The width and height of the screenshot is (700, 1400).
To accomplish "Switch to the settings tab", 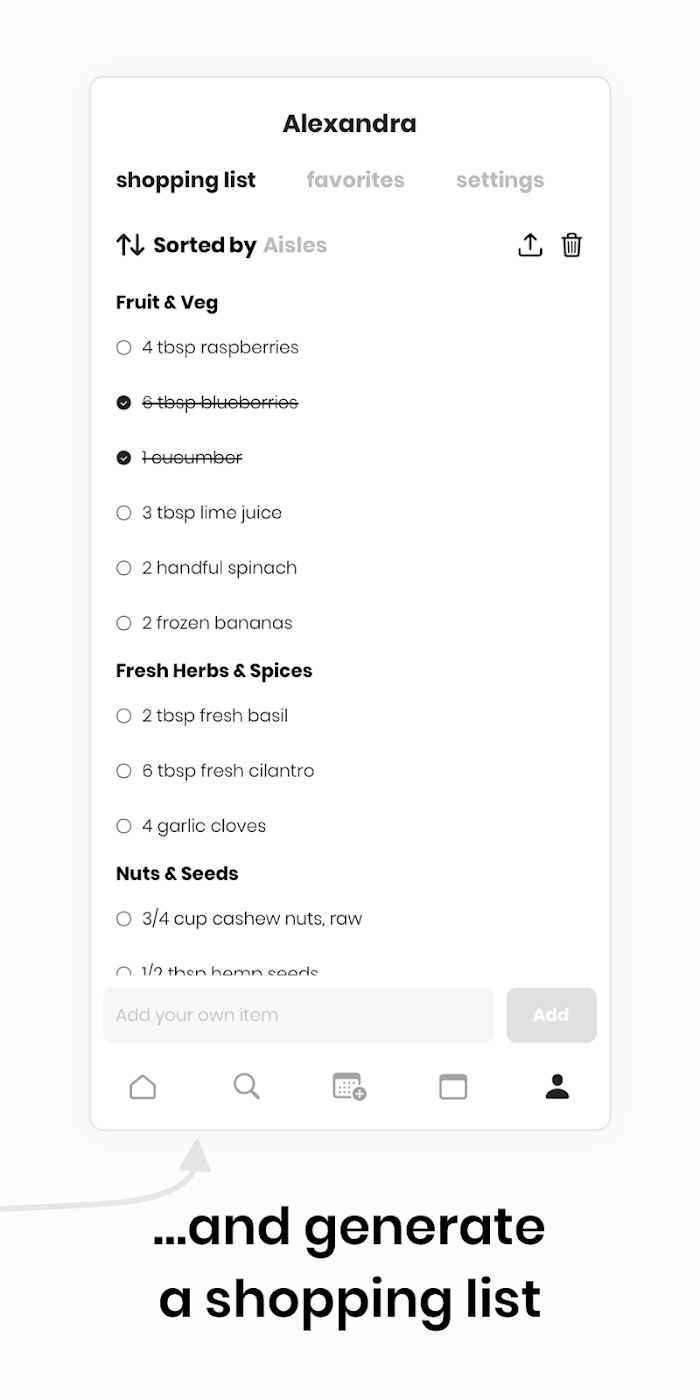I will 500,180.
